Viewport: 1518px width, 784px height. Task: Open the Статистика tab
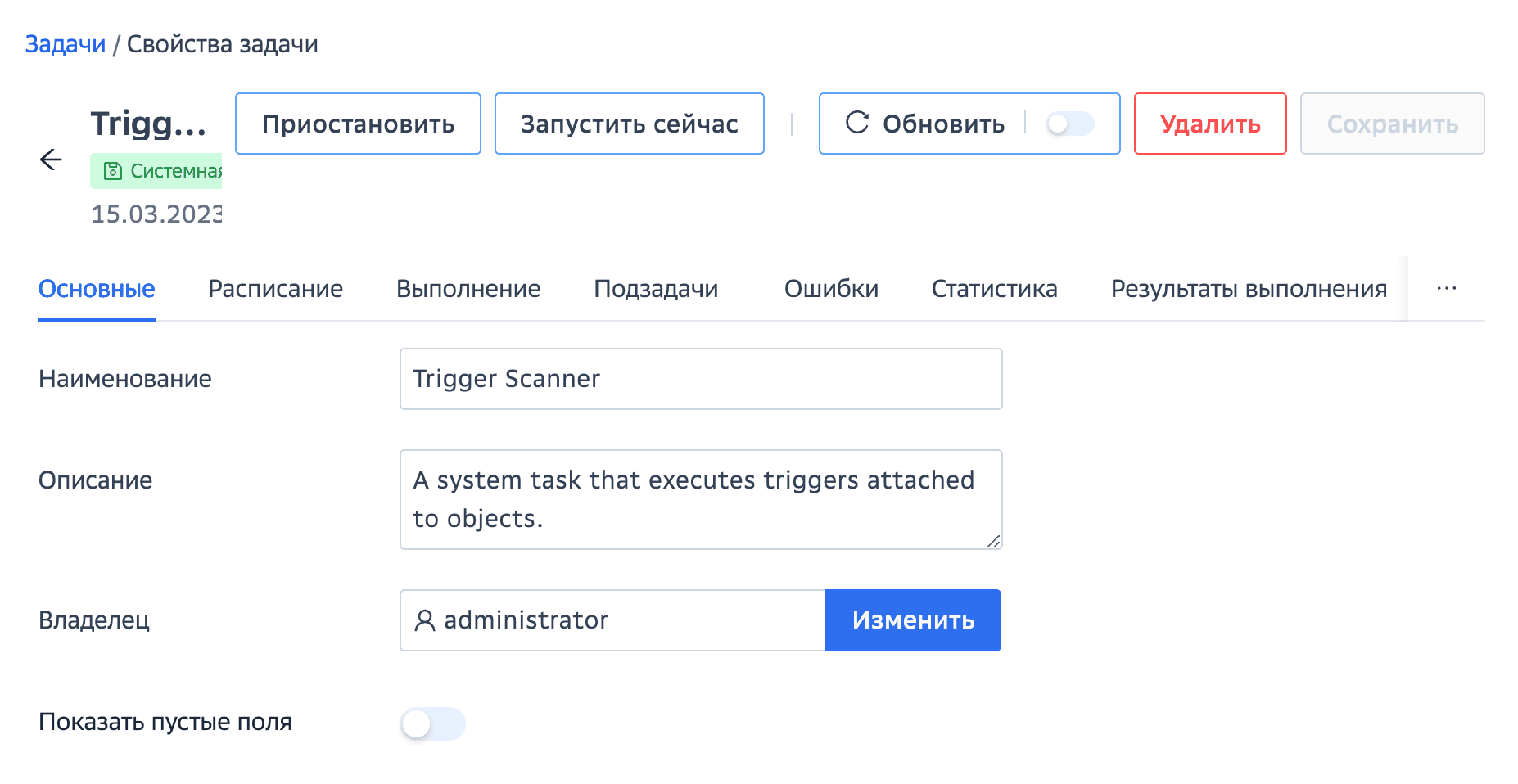tap(994, 289)
